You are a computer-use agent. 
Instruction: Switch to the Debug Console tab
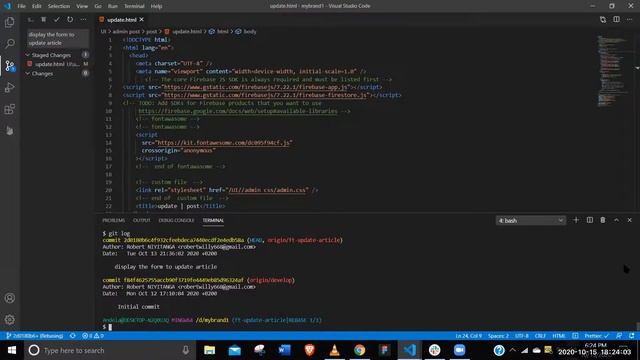coord(176,220)
